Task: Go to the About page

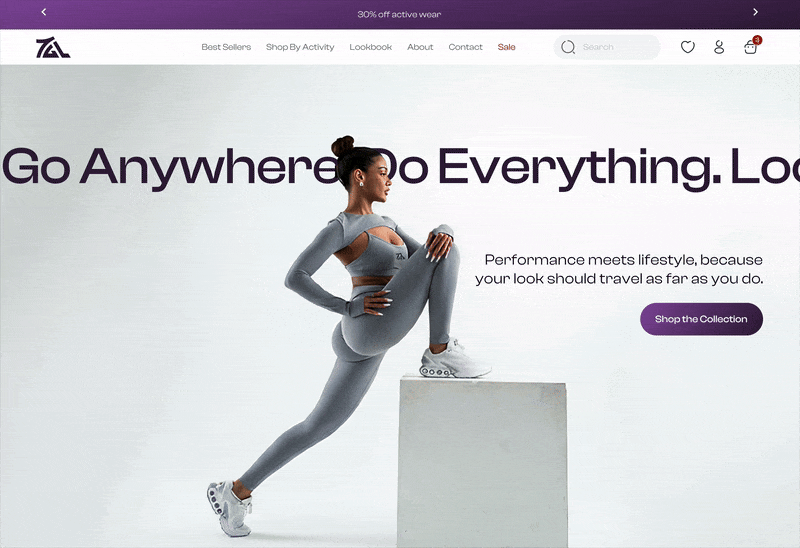Action: tap(420, 47)
